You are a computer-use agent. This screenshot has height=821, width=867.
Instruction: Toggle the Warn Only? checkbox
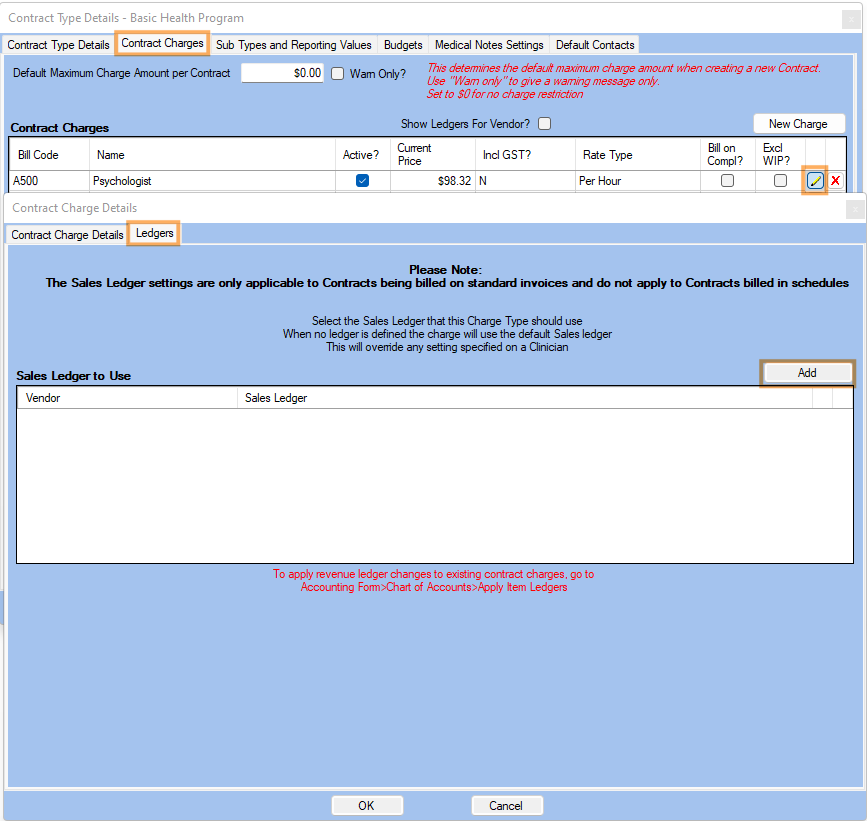[337, 73]
